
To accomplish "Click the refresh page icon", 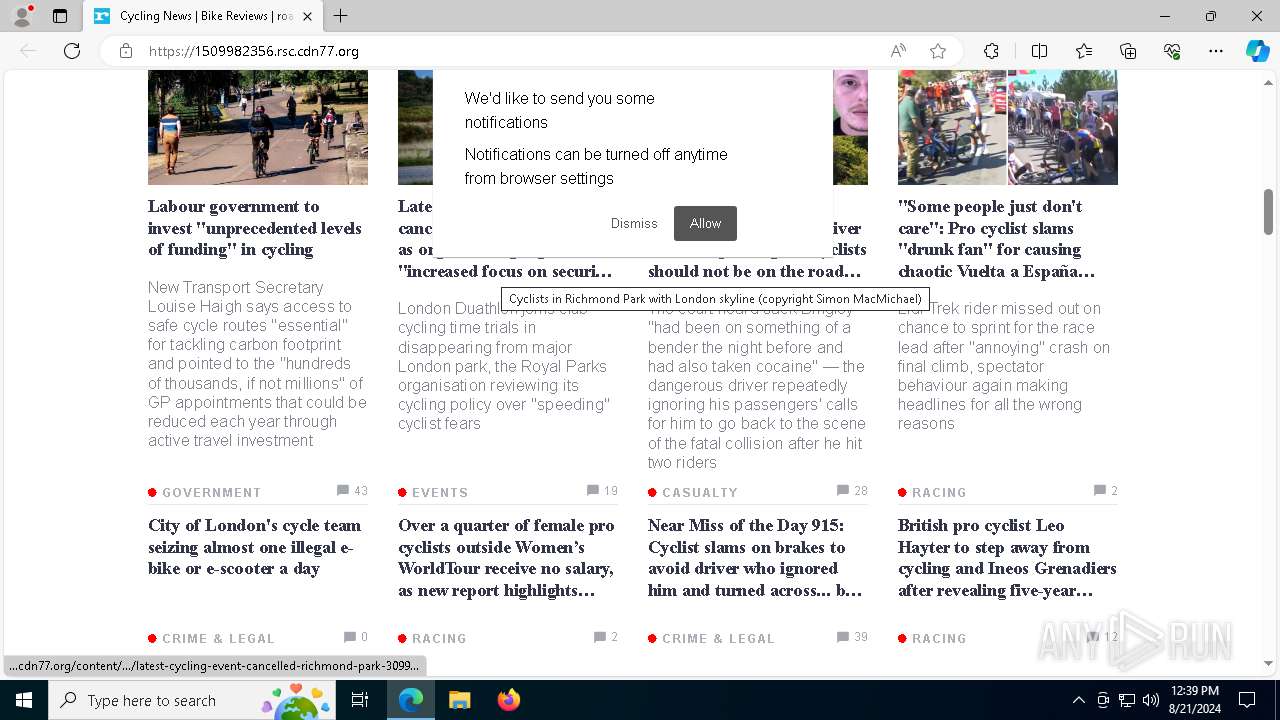I will coord(72,51).
